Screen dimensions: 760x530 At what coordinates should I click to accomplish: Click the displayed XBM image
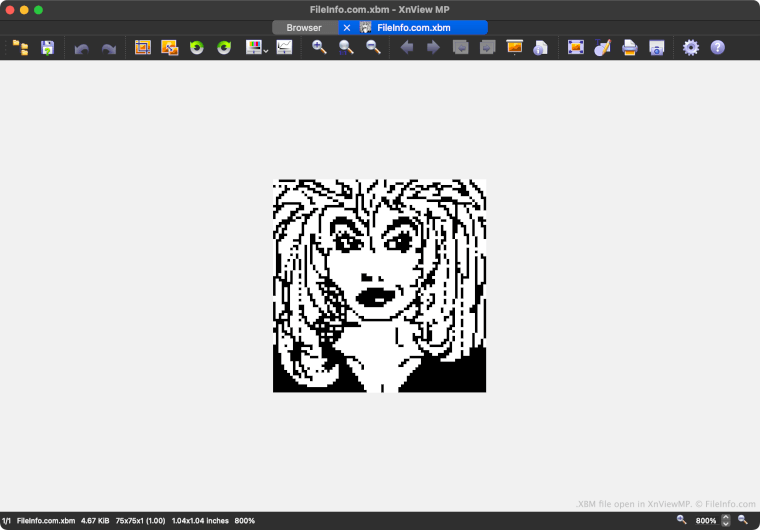point(379,286)
